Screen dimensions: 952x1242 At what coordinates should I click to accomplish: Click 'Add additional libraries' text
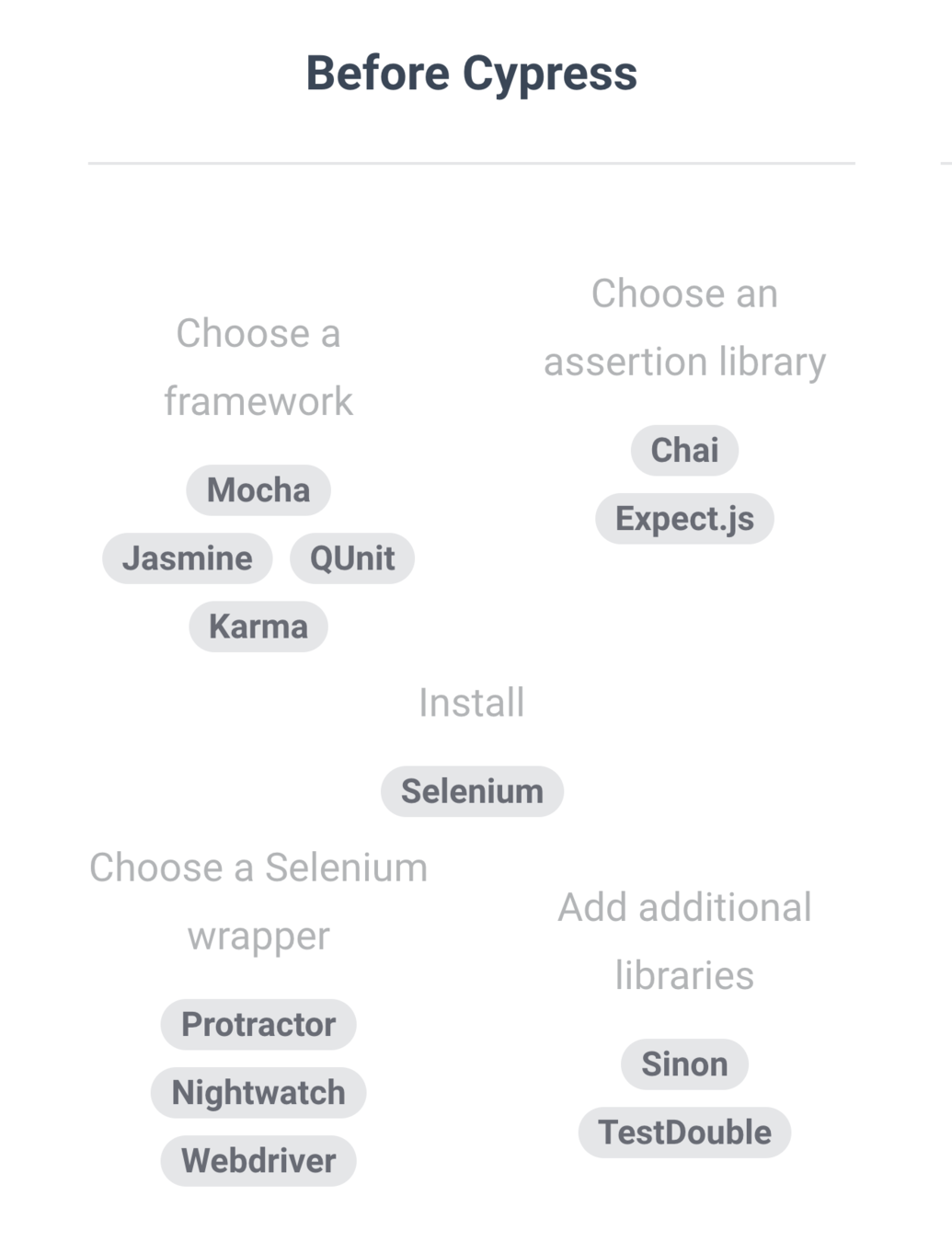click(684, 941)
